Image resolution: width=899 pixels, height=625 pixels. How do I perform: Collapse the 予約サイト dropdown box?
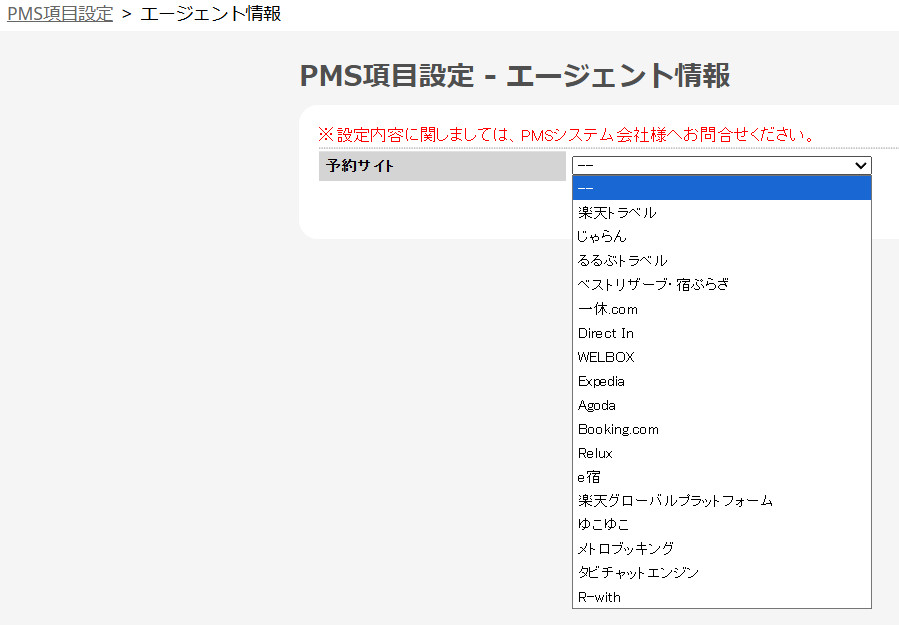tap(722, 165)
